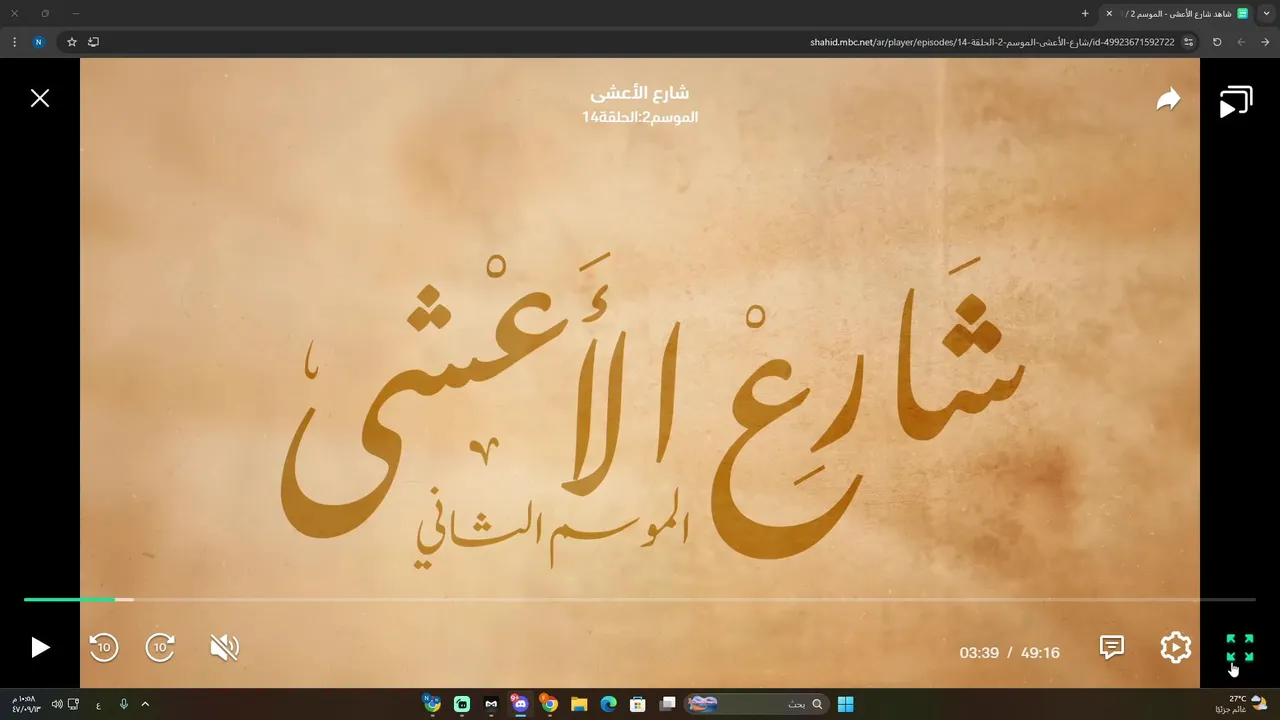Screen dimensions: 1280x720
Task: Open a new browser tab
Action: [x=1085, y=13]
